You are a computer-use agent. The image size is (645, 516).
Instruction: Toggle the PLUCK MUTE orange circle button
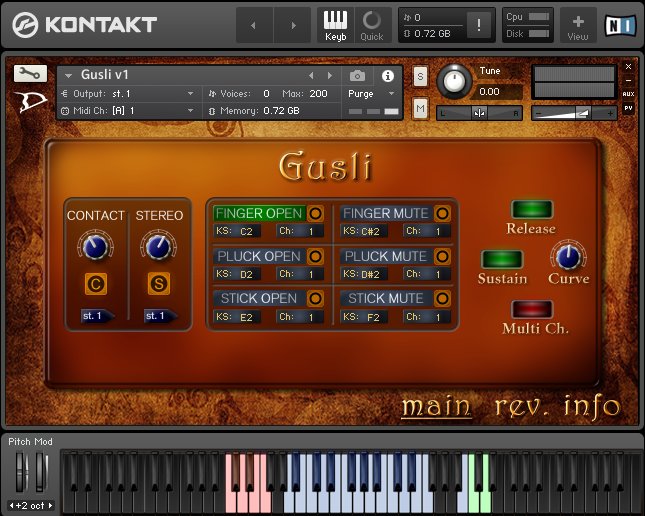(443, 256)
